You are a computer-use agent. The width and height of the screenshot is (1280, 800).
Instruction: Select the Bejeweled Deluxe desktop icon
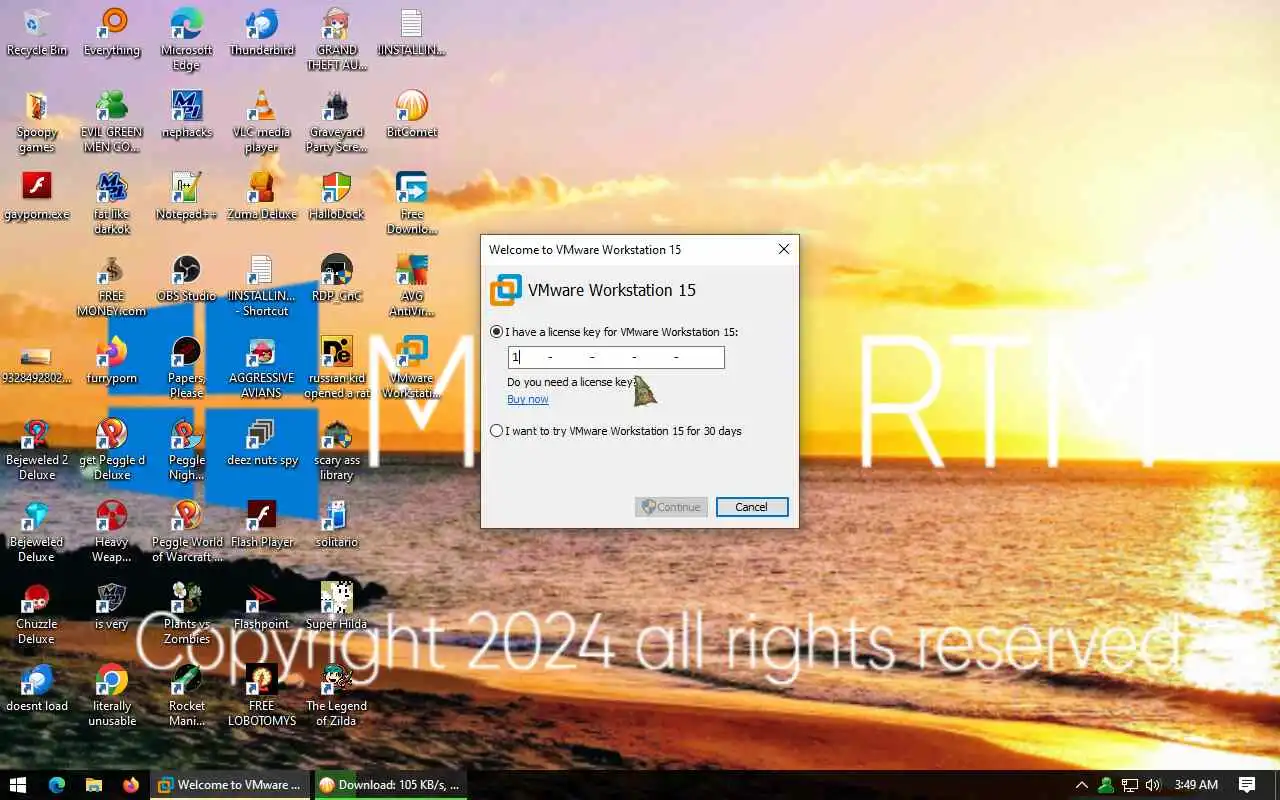(x=37, y=531)
